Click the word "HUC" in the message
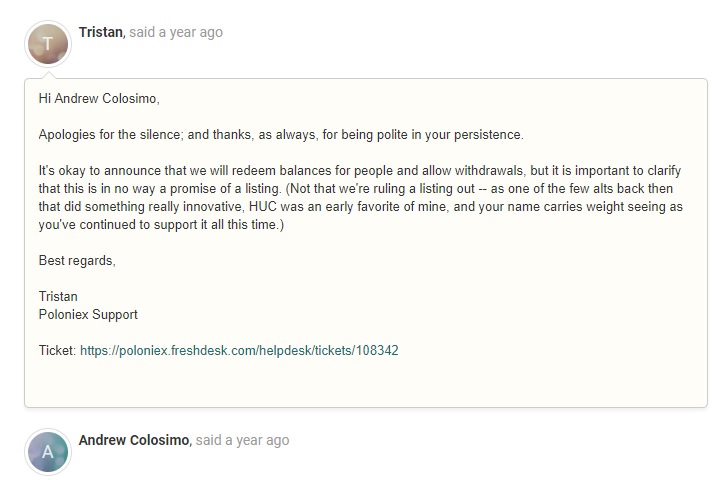Image resolution: width=727 pixels, height=480 pixels. [262, 206]
